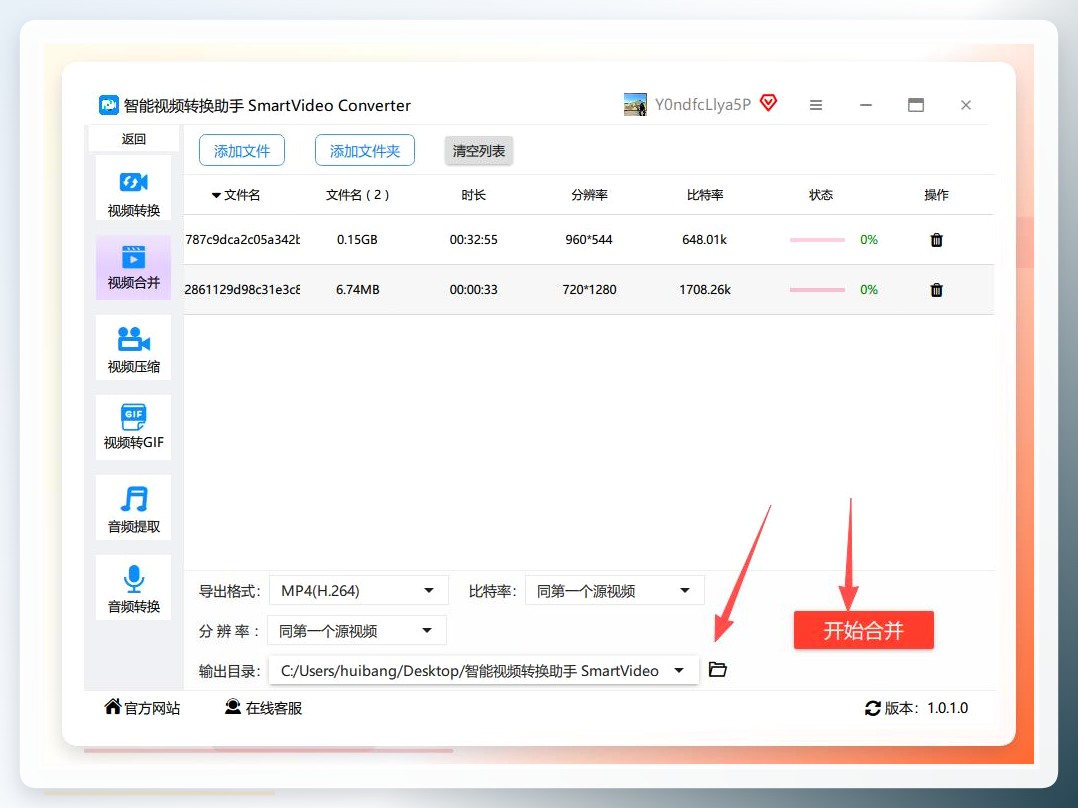Close the SmartVideo Converter window
The height and width of the screenshot is (808, 1078).
click(x=966, y=105)
